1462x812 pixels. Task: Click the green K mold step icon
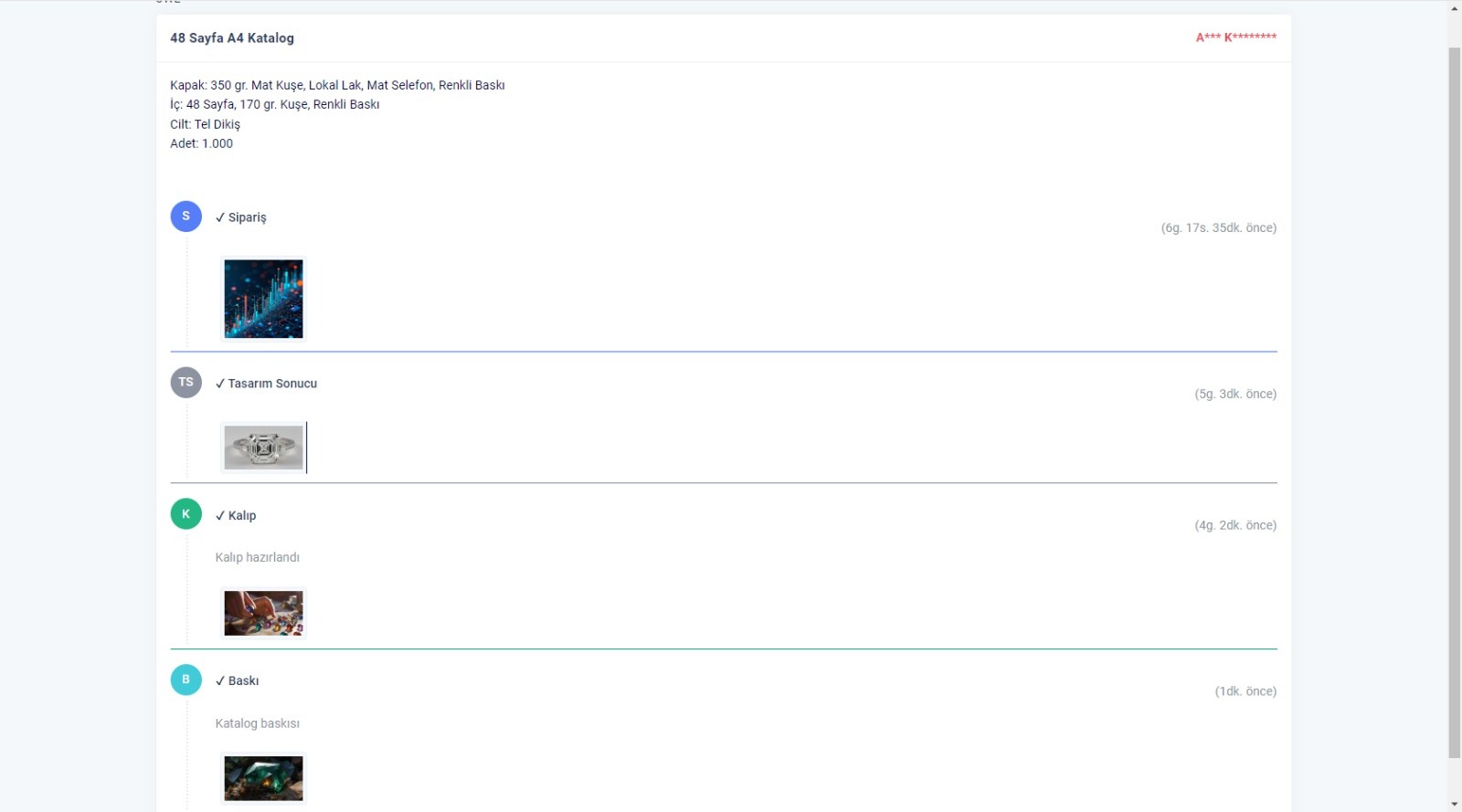point(185,514)
